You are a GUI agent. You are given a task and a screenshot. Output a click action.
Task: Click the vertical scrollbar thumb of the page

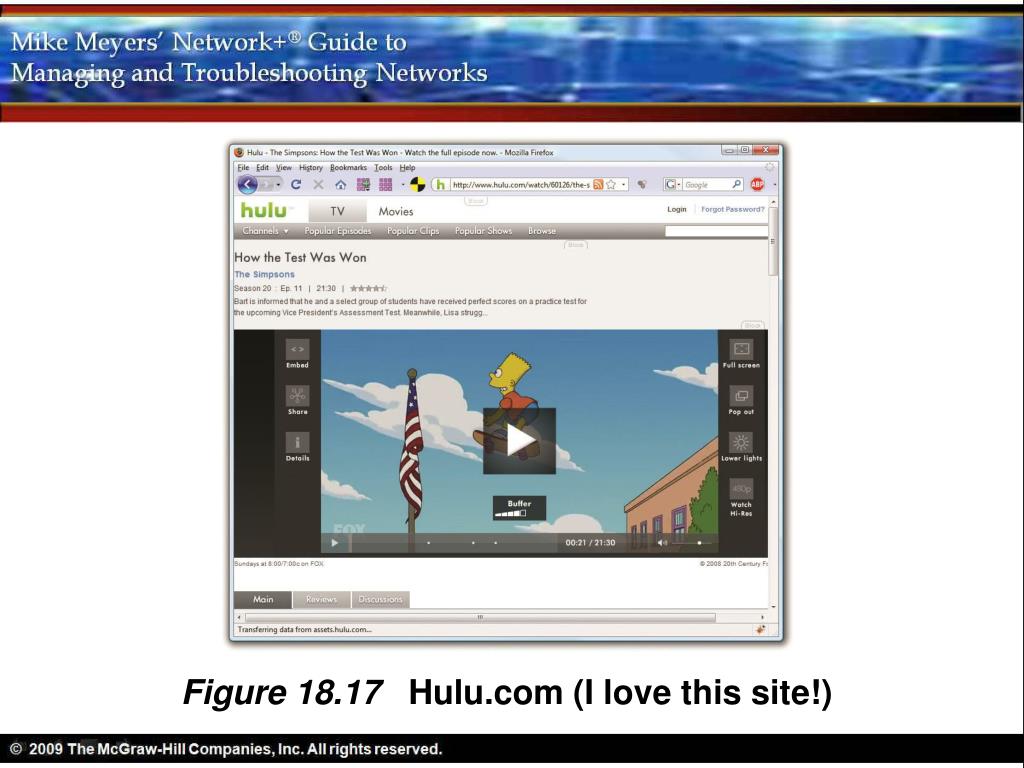(x=773, y=242)
